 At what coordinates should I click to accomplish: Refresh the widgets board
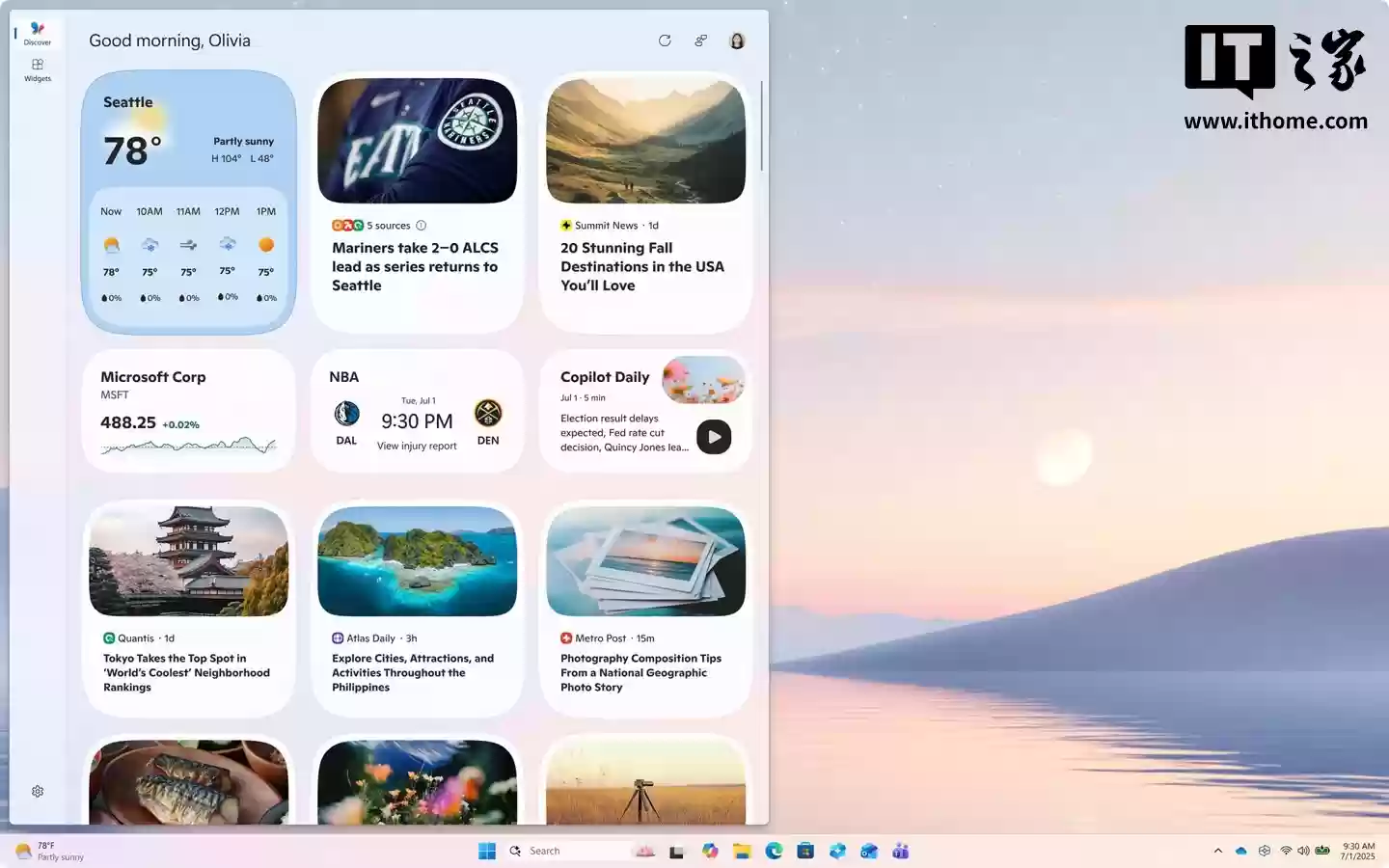click(x=665, y=41)
